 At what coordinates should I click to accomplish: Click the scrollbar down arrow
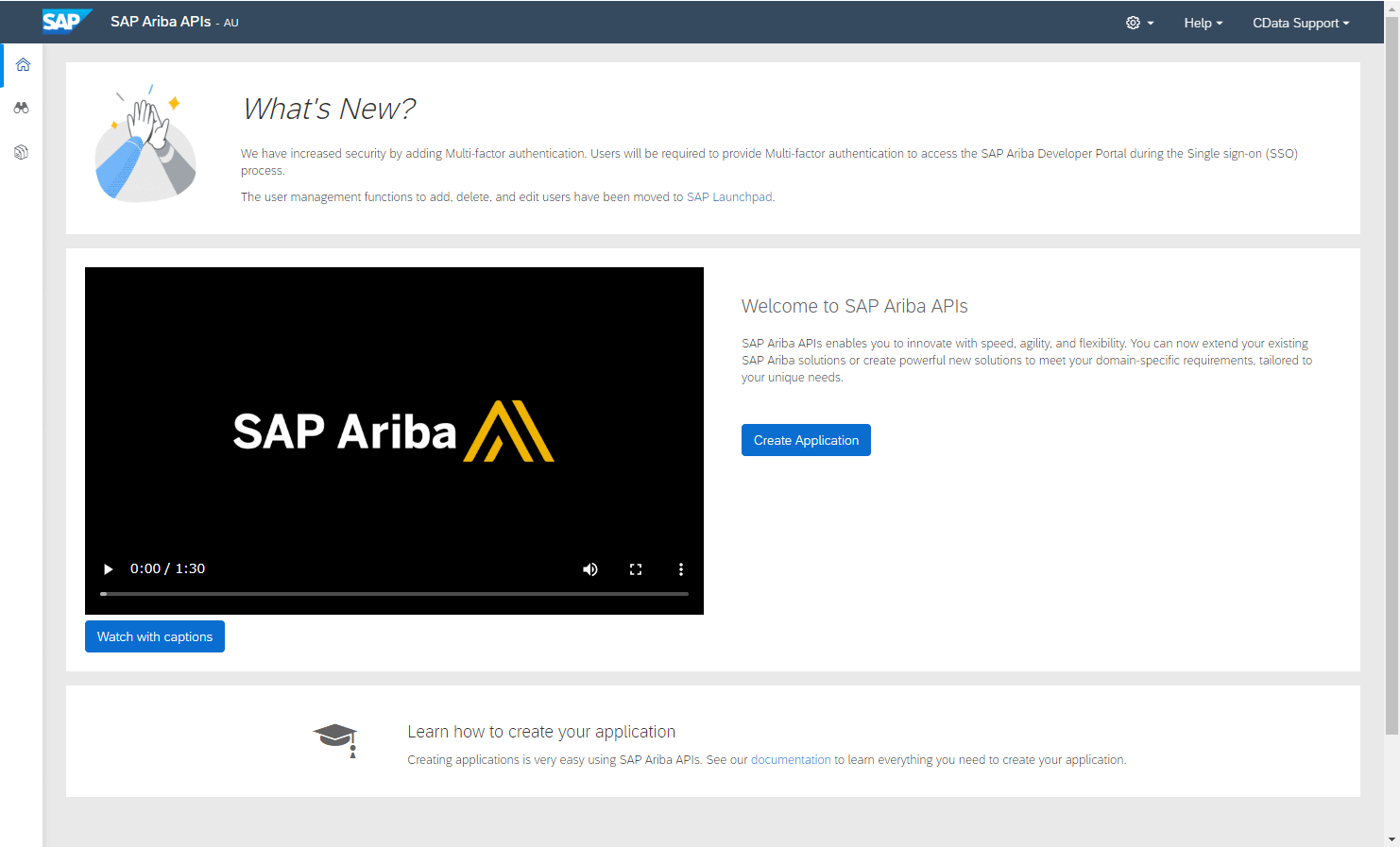click(x=1391, y=839)
